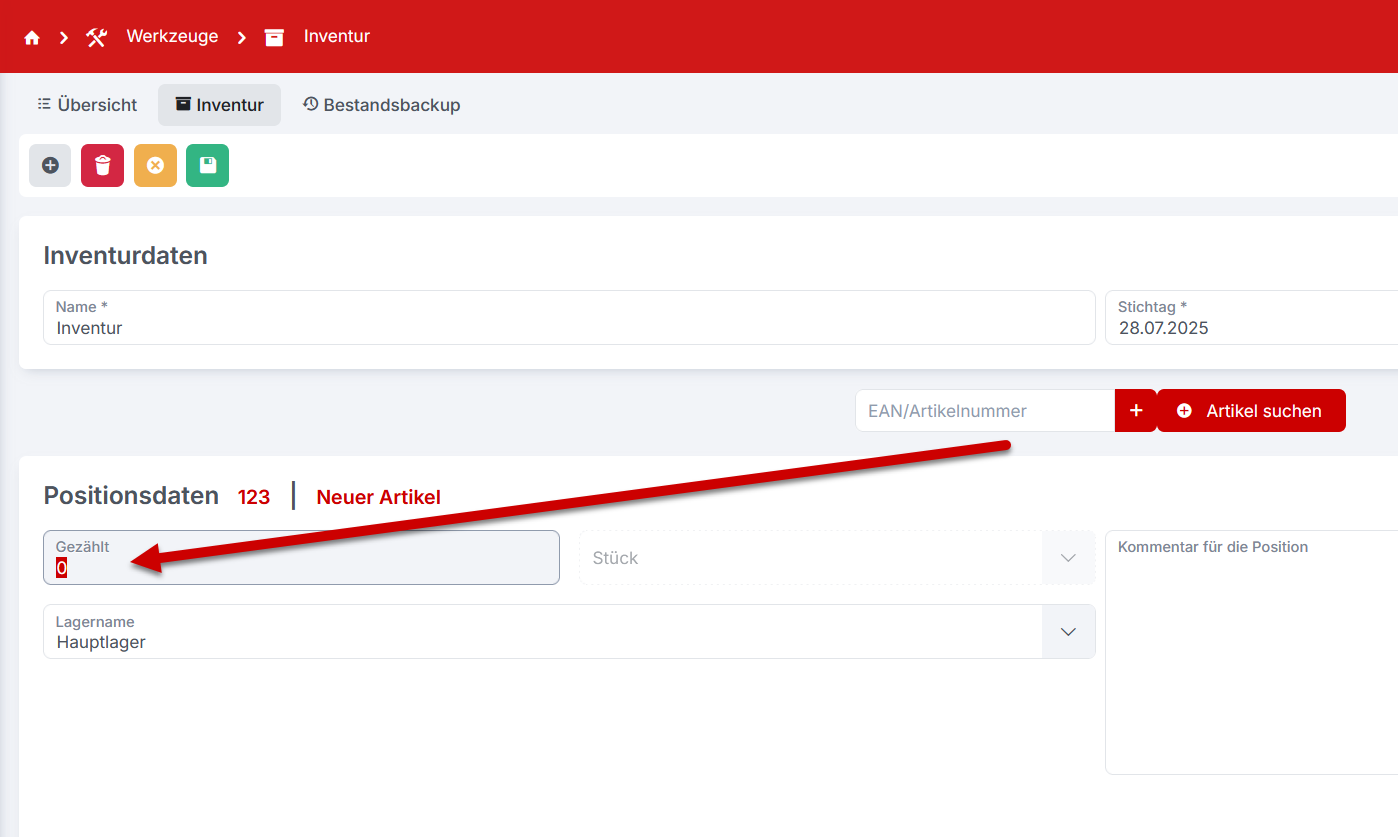The width and height of the screenshot is (1398, 837).
Task: Open Werkzeuge breadcrumb link
Action: pos(172,37)
